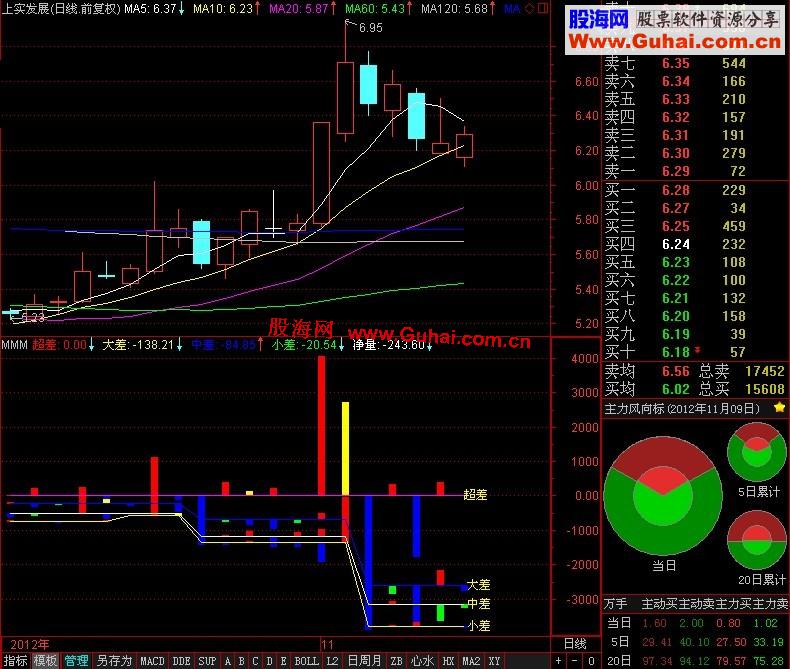Screen dimensions: 790x669
Task: Click the 6.95 high price marker
Action: (371, 28)
